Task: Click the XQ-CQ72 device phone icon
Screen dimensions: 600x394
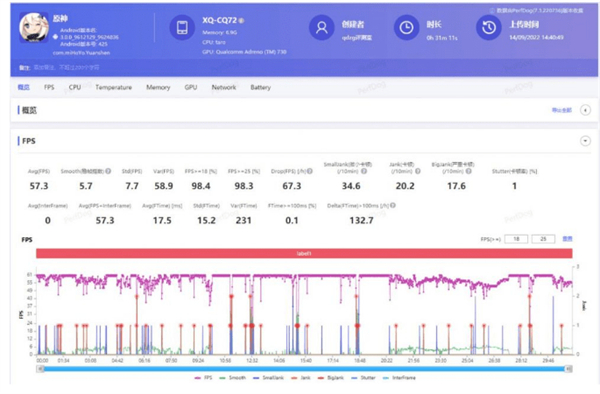Action: click(182, 28)
